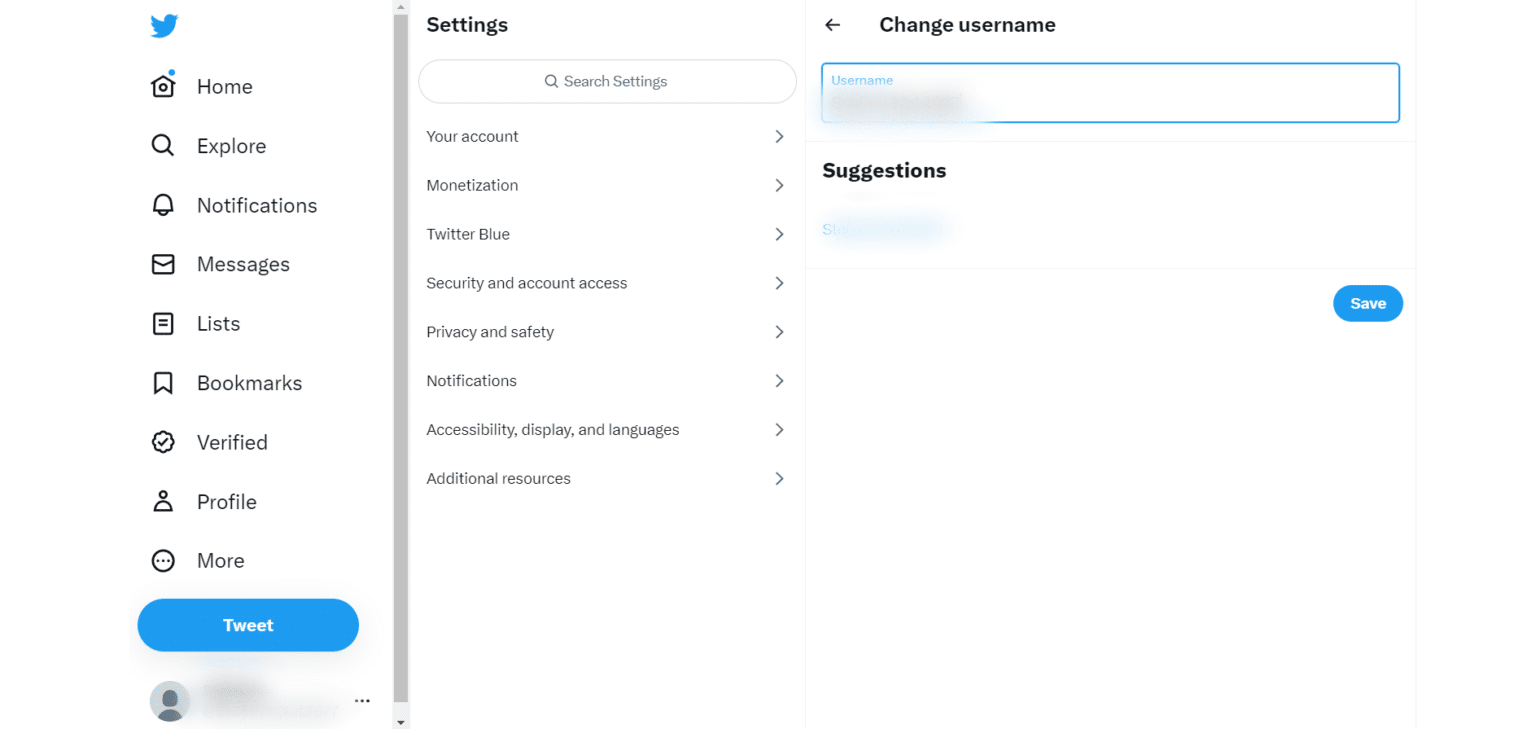Image resolution: width=1536 pixels, height=729 pixels.
Task: Open Bookmarks with the bookmark icon
Action: tap(162, 382)
